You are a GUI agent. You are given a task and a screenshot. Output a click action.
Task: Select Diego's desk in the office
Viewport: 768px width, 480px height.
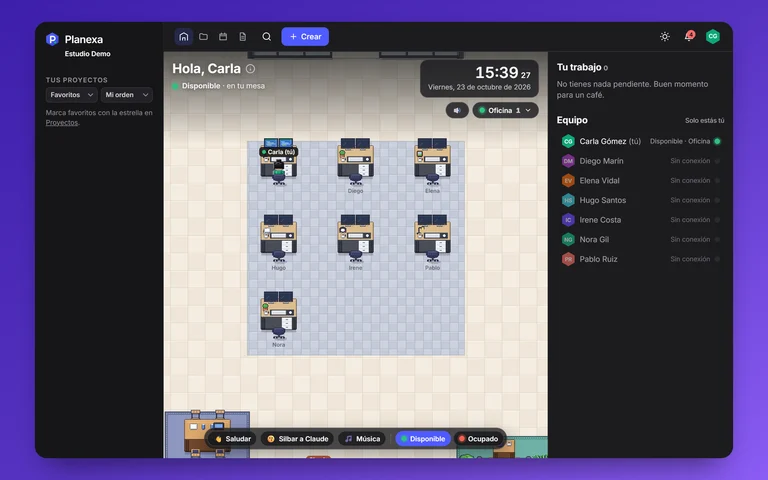pyautogui.click(x=356, y=162)
